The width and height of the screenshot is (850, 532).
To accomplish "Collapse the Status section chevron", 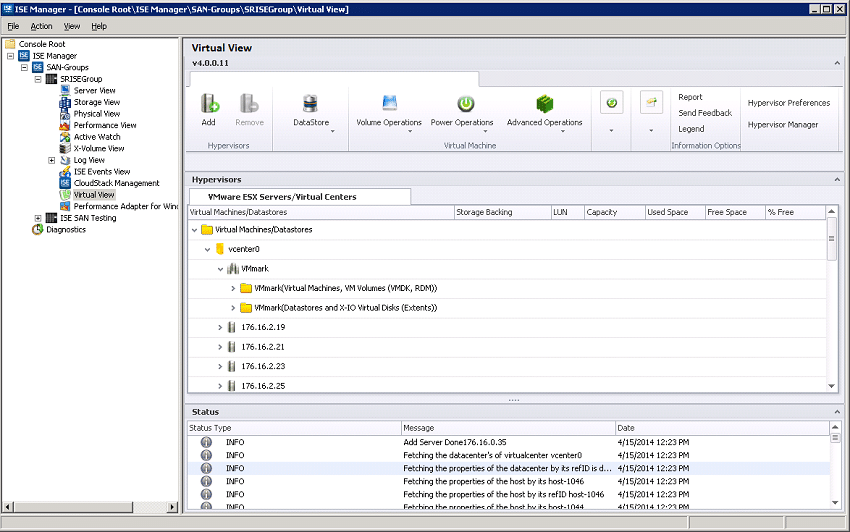I will pyautogui.click(x=837, y=412).
